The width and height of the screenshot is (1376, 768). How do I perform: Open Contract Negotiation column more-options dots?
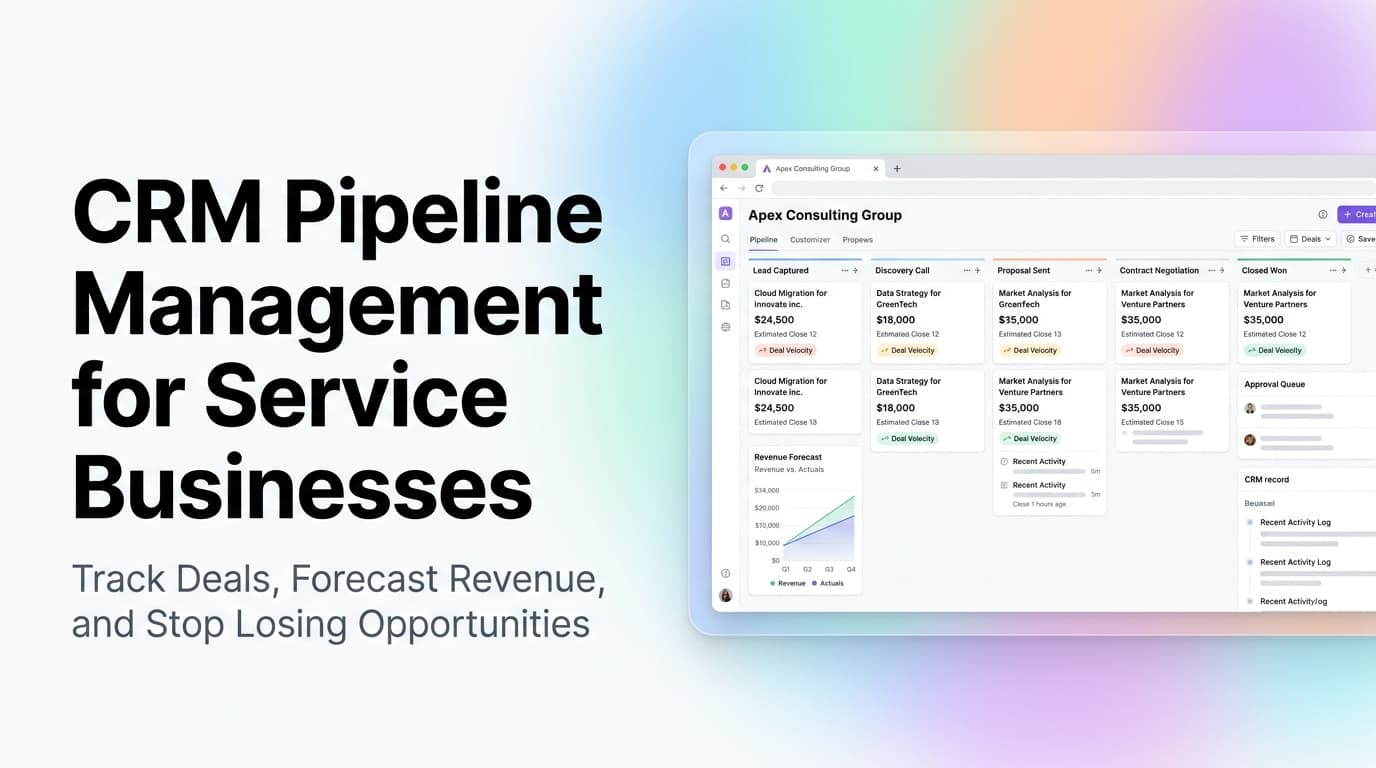point(1212,271)
